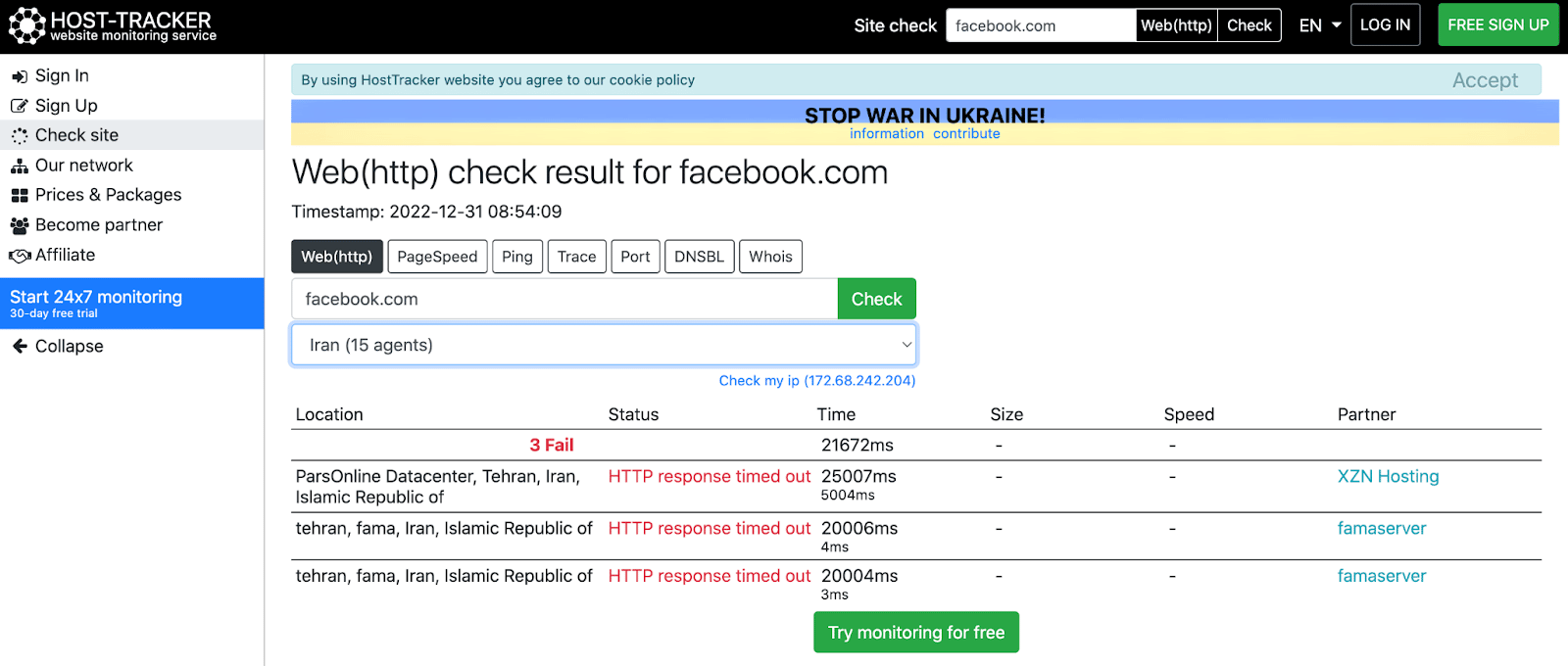Screen dimensions: 1568x666
Task: Expand the EN language selector
Action: click(x=1319, y=25)
